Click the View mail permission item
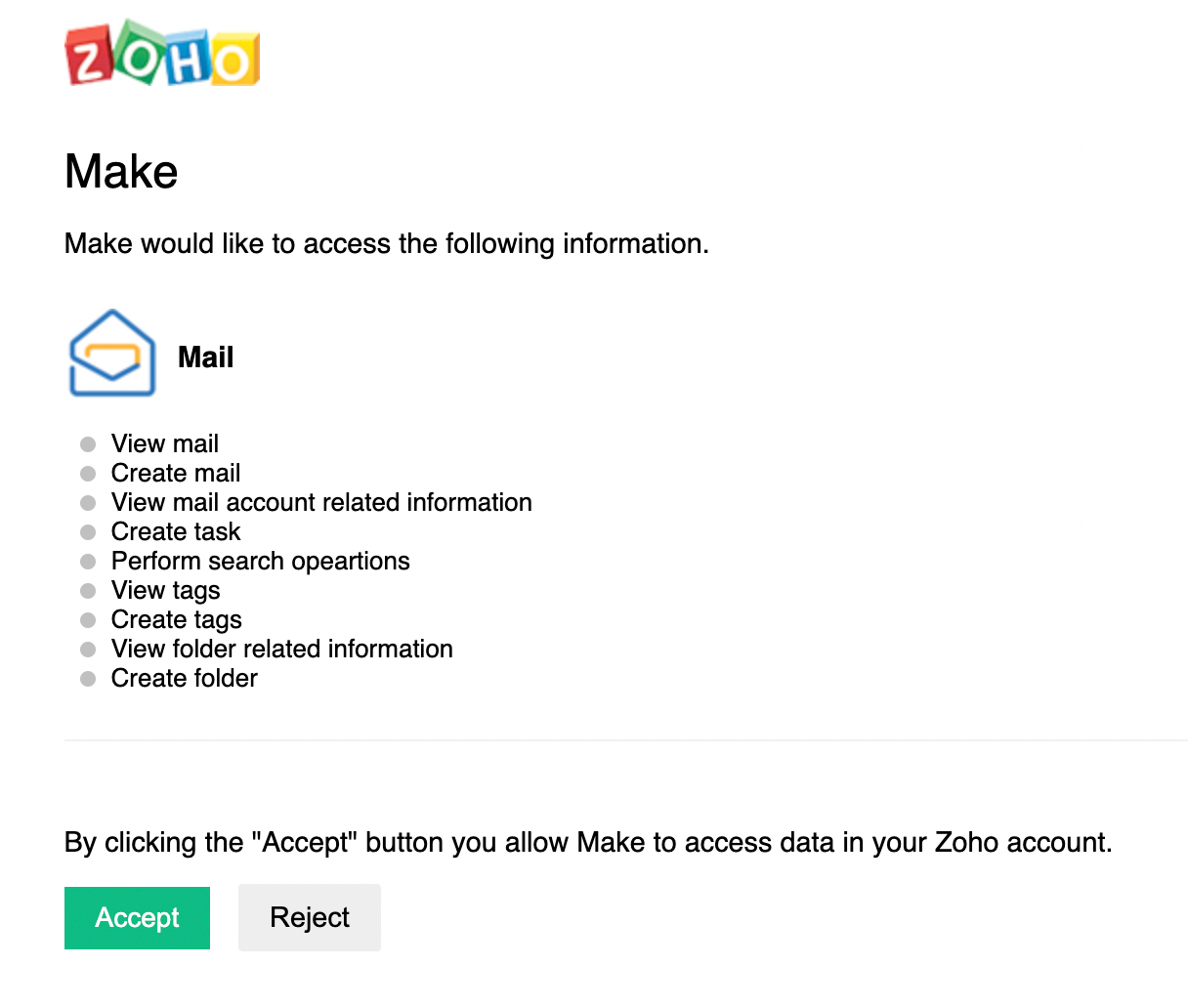Screen dimensions: 1188x1008 click(165, 443)
